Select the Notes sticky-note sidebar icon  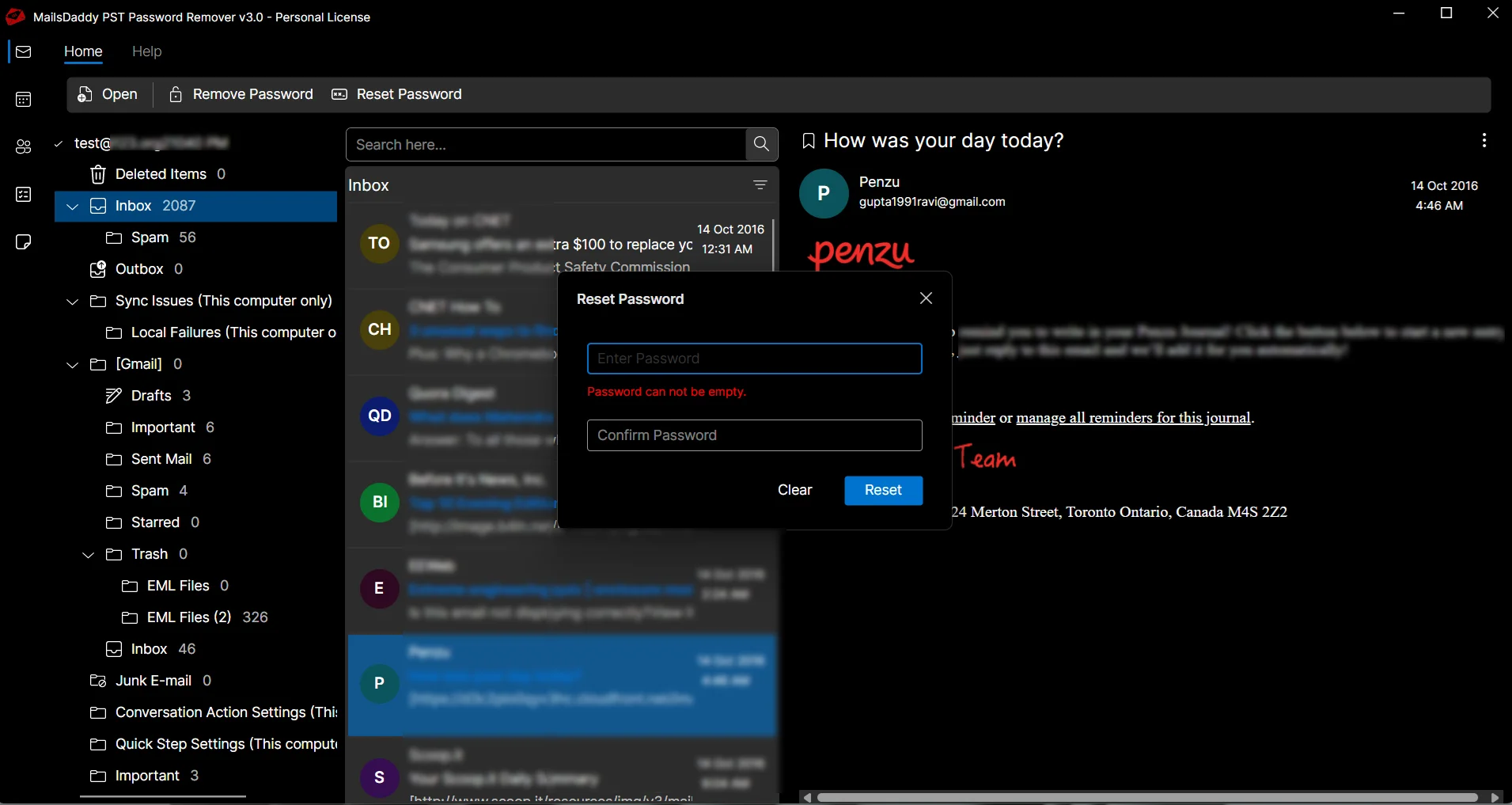point(23,242)
